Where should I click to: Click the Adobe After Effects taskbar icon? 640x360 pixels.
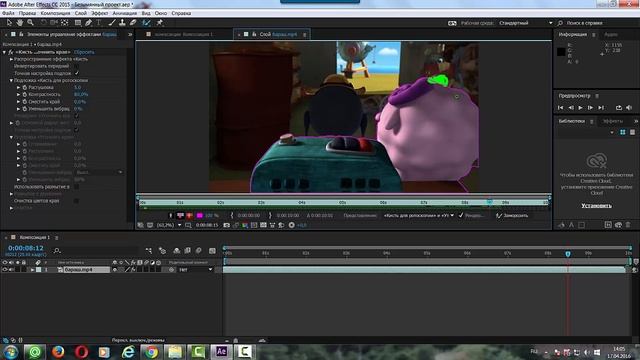click(221, 351)
